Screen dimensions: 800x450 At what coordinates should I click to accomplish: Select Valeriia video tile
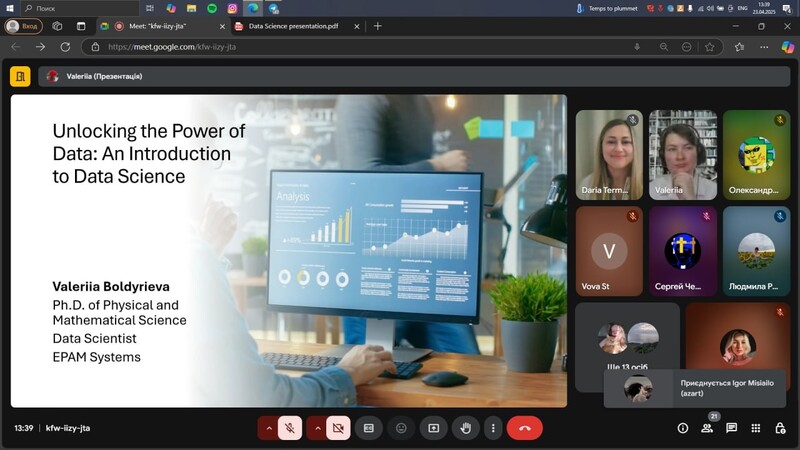click(x=683, y=155)
